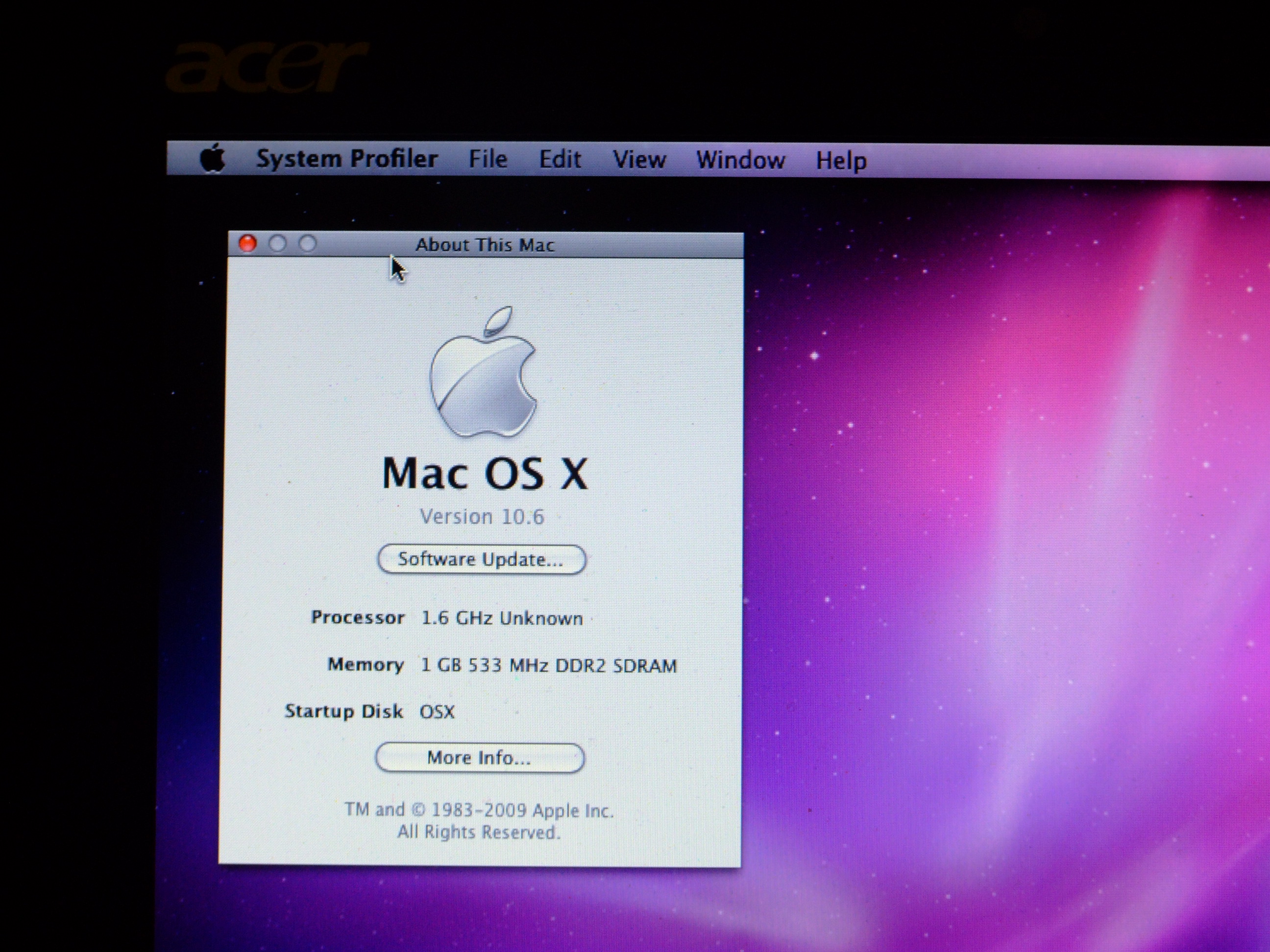Click the gray zoom button
Viewport: 1270px width, 952px height.
308,244
